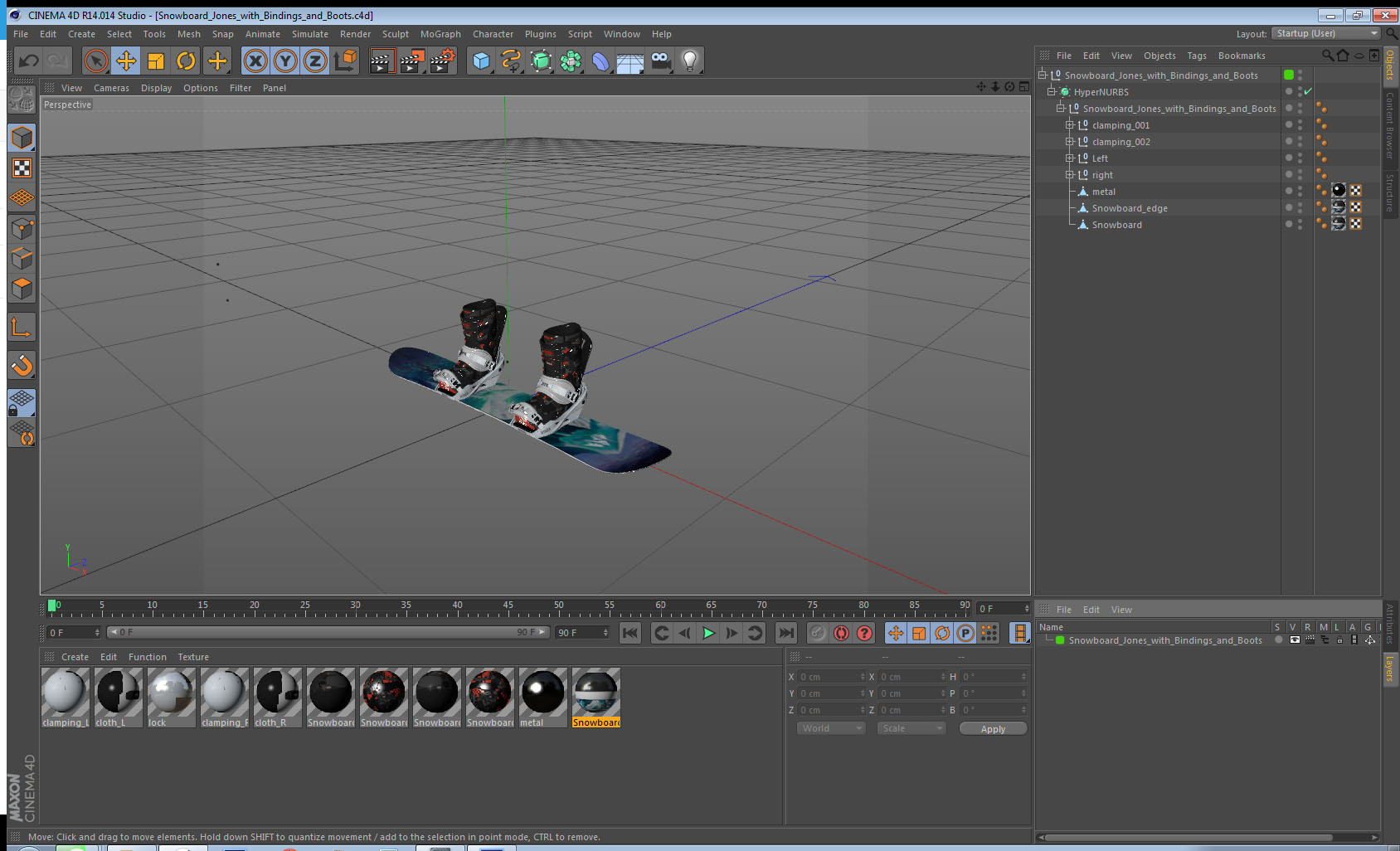
Task: Expand the right object group
Action: click(1070, 175)
